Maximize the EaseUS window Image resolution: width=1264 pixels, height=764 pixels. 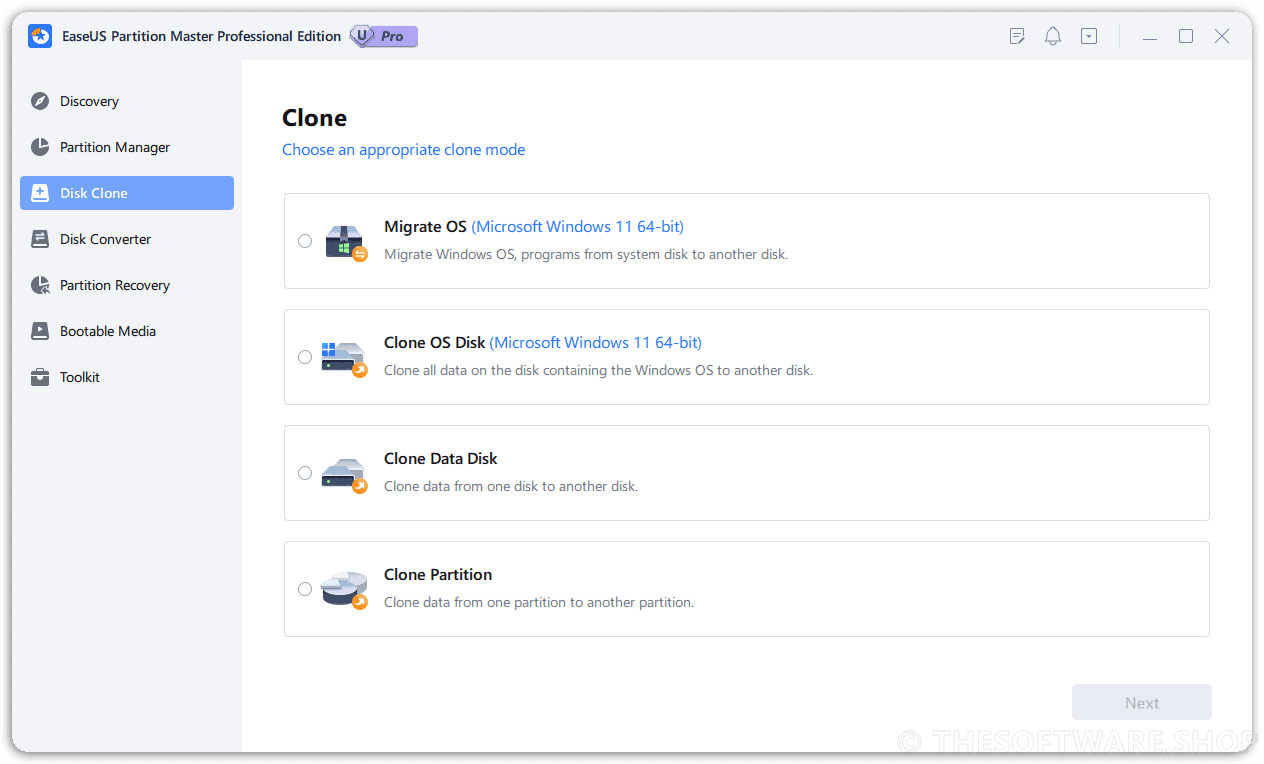pos(1186,36)
